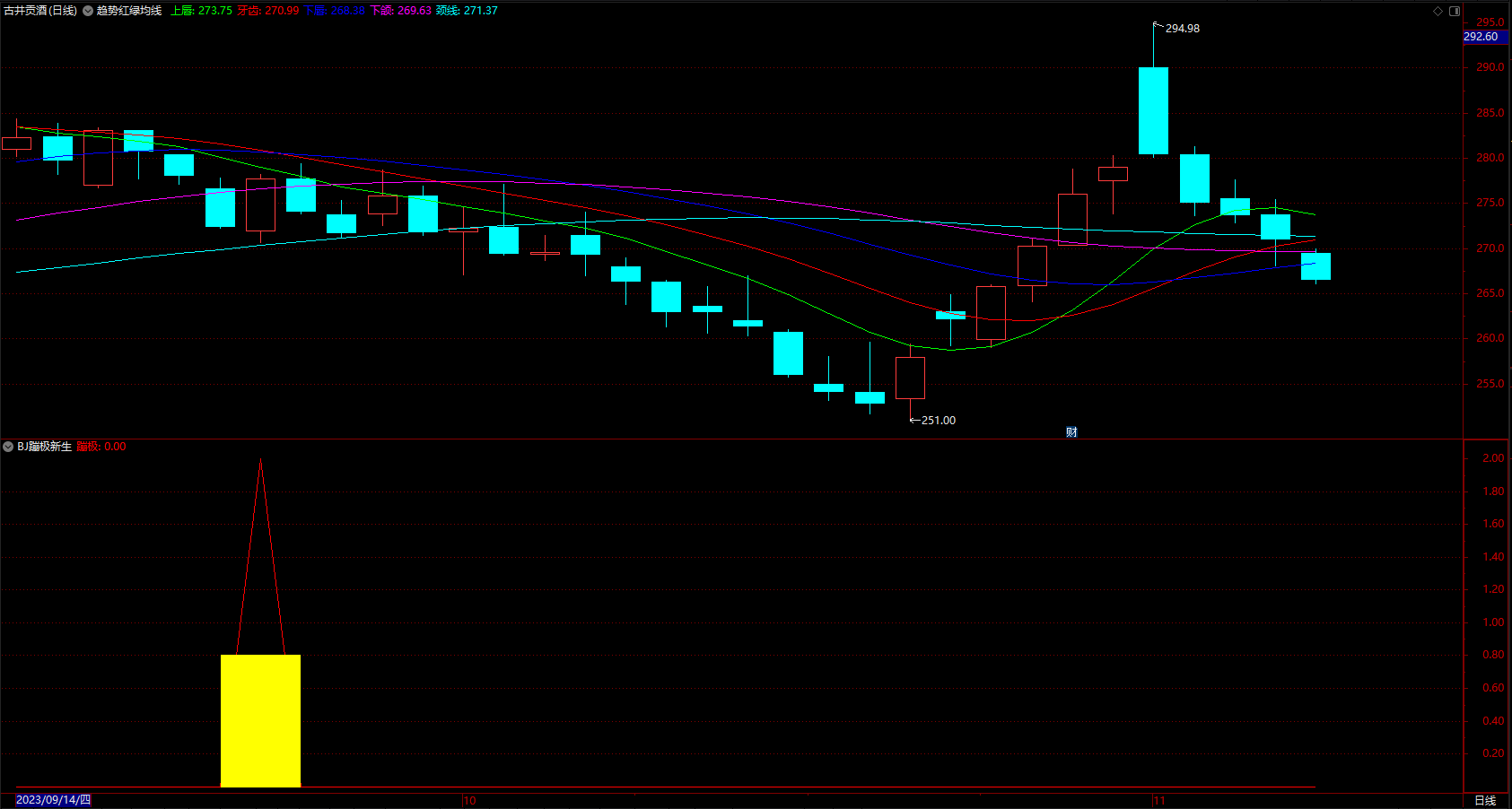Screen dimensions: 1512x809
Task: Click the 251.00 low price annotation
Action: 939,421
